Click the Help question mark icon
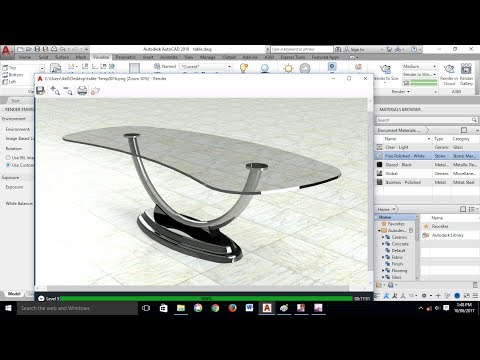Viewport: 480px width, 360px height. pos(414,49)
